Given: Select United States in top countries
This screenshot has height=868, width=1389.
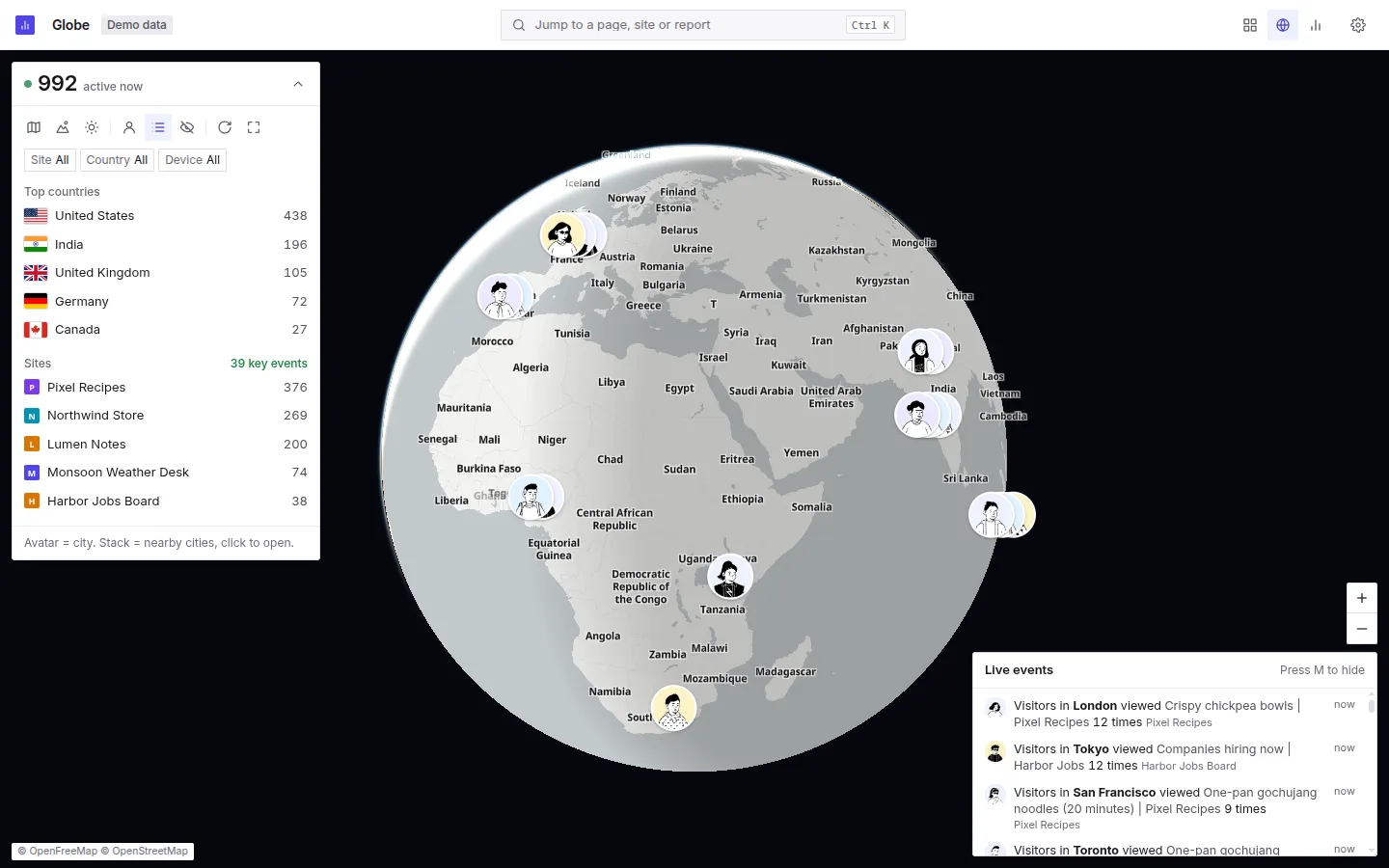Looking at the screenshot, I should (x=166, y=216).
